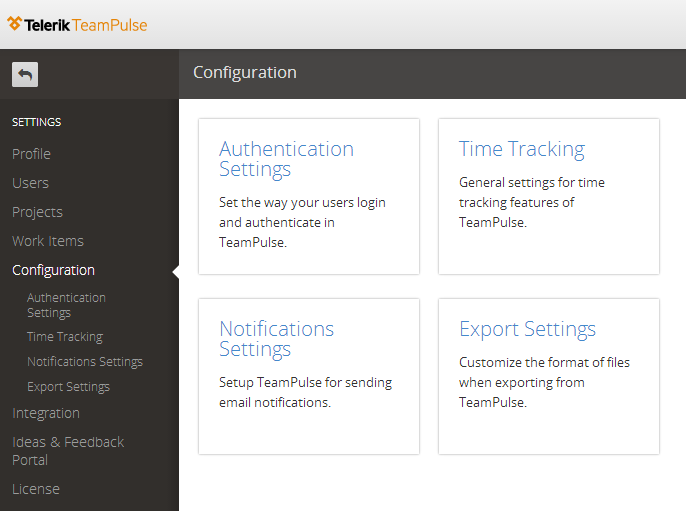Open the Notifications Settings card title

pyautogui.click(x=276, y=339)
